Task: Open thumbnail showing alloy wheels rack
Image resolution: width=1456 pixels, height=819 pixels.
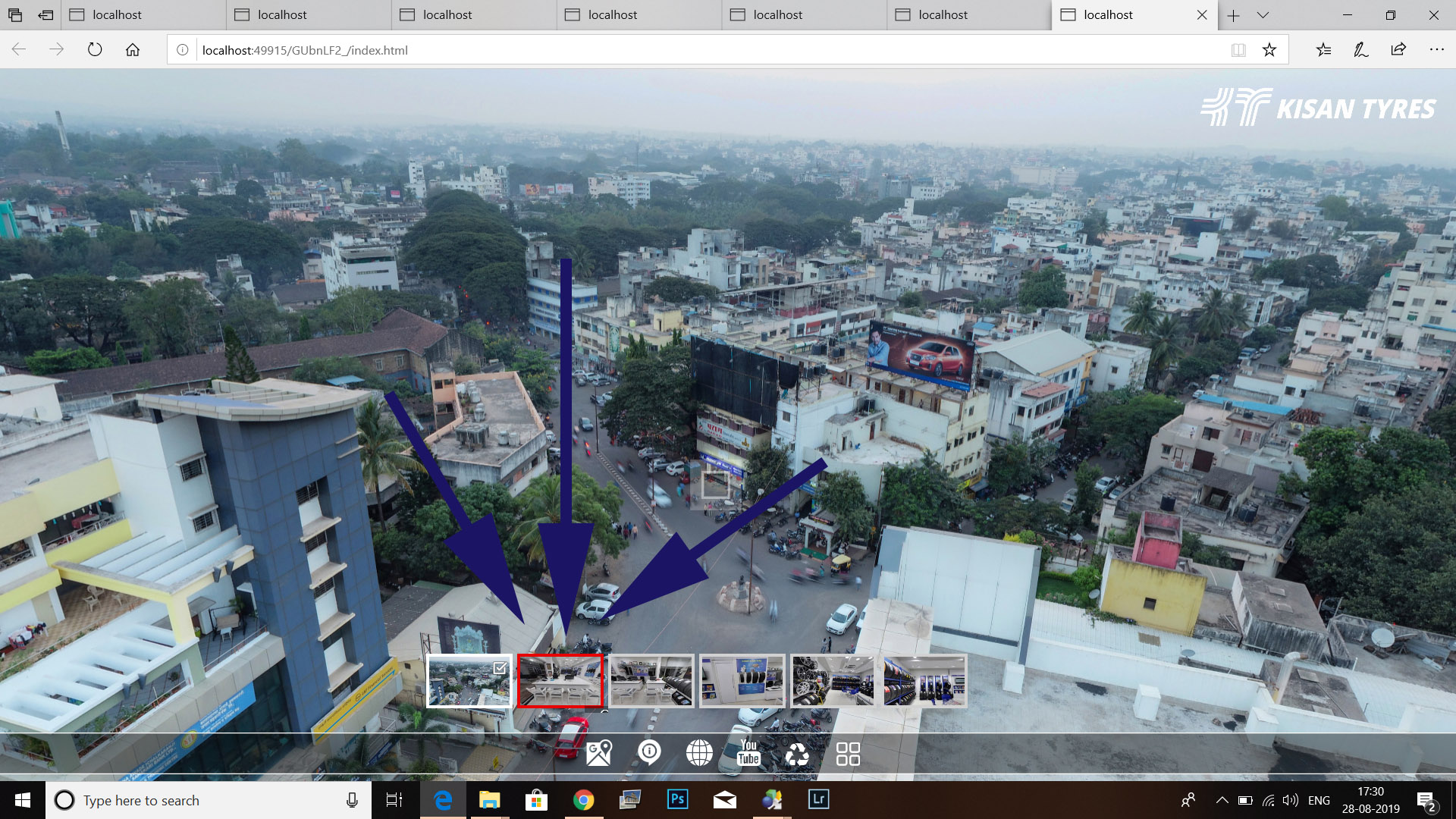Action: [833, 681]
